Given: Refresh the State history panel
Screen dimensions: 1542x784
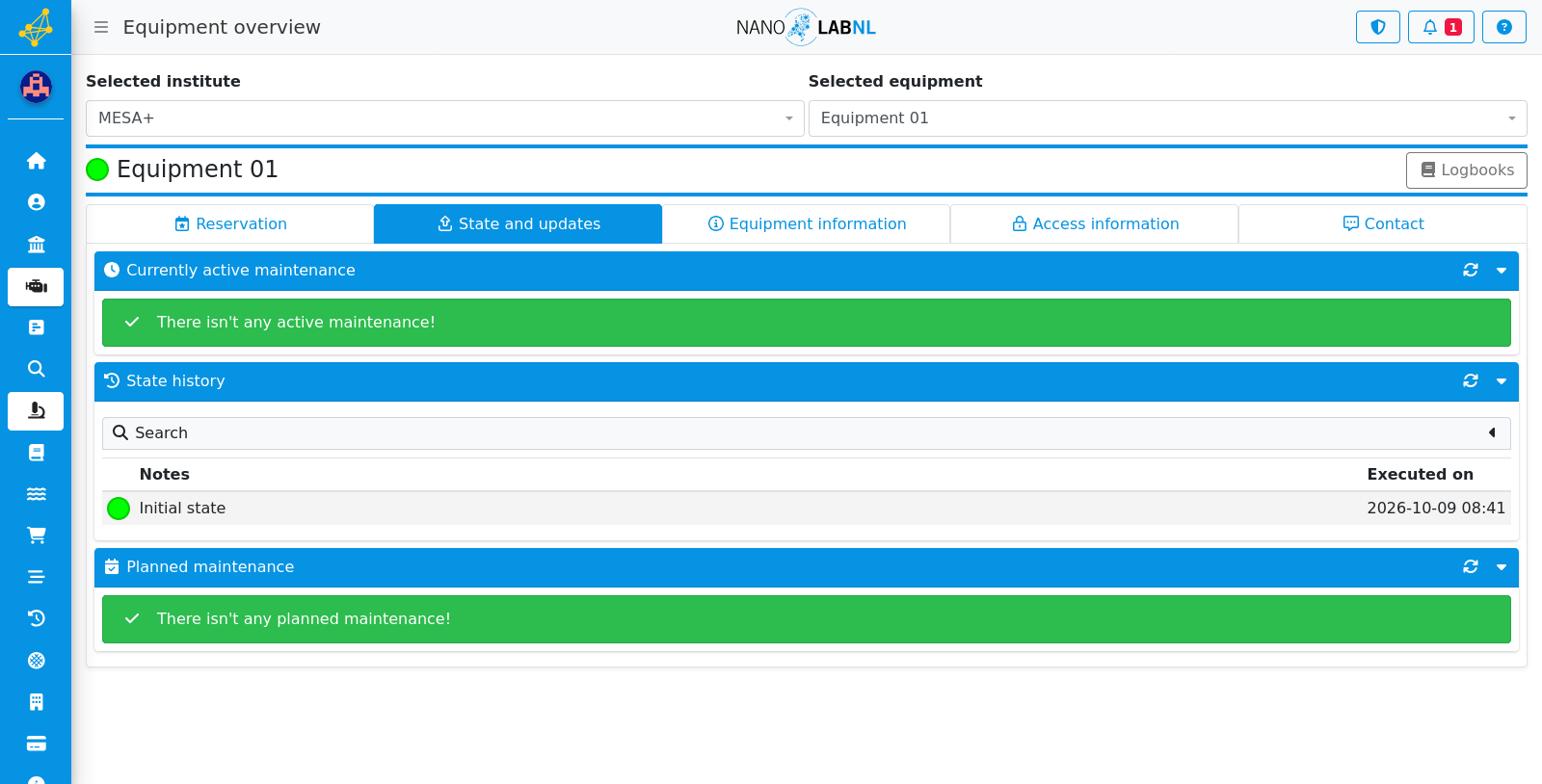Looking at the screenshot, I should point(1471,381).
